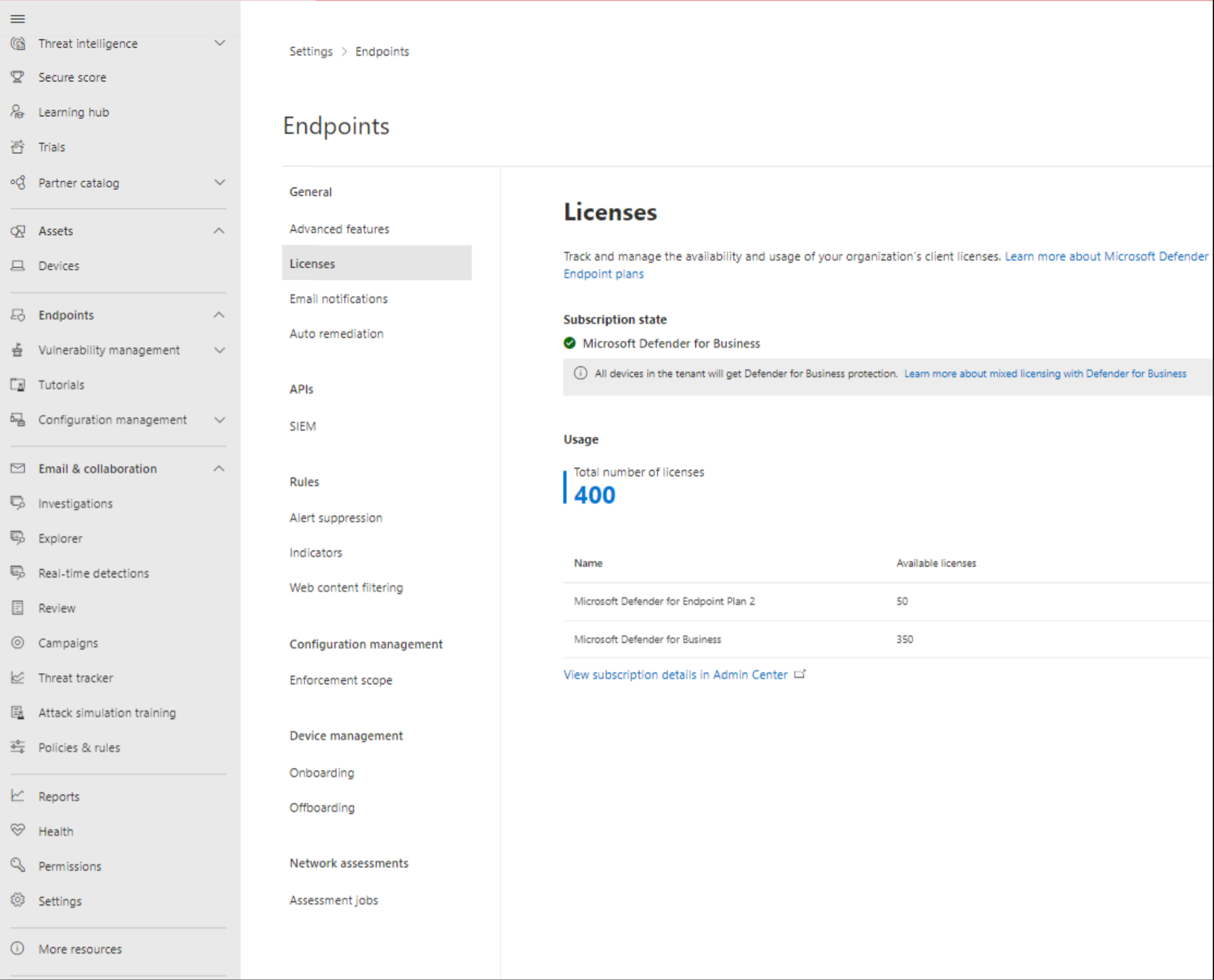The image size is (1214, 980).
Task: Select the Licenses settings item
Action: [377, 263]
